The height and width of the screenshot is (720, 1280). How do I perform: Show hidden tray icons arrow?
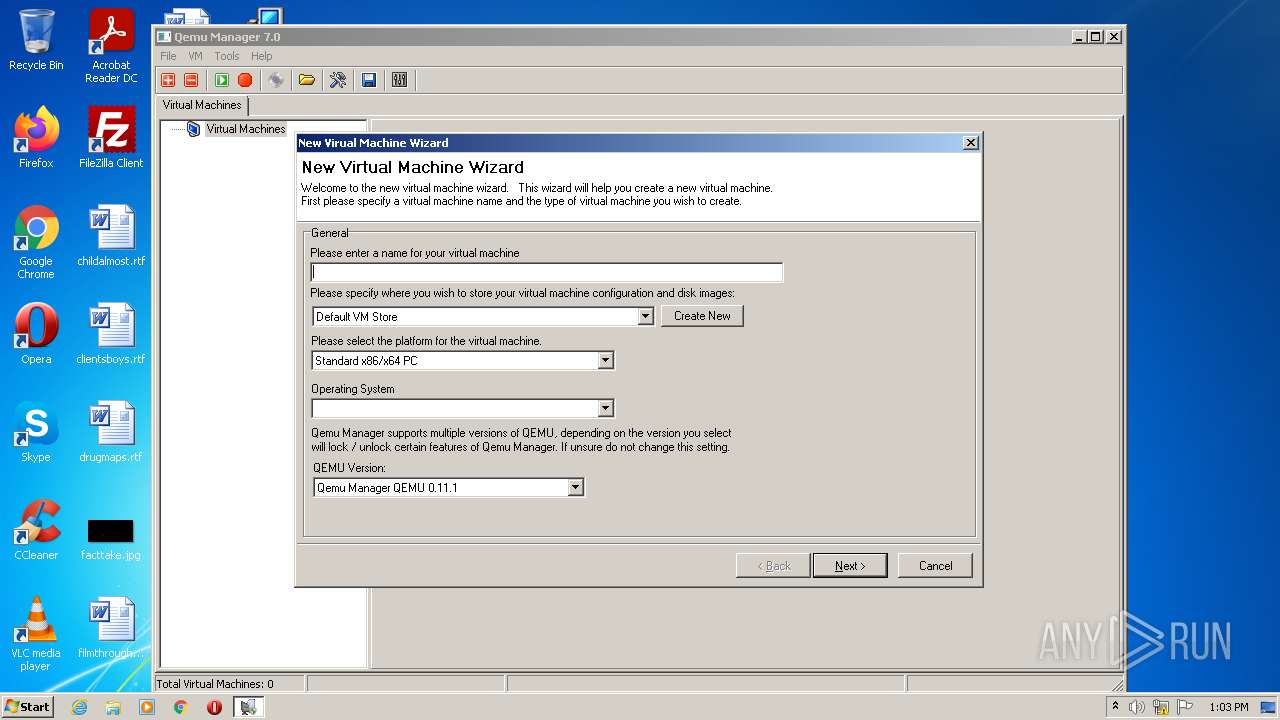[1116, 707]
